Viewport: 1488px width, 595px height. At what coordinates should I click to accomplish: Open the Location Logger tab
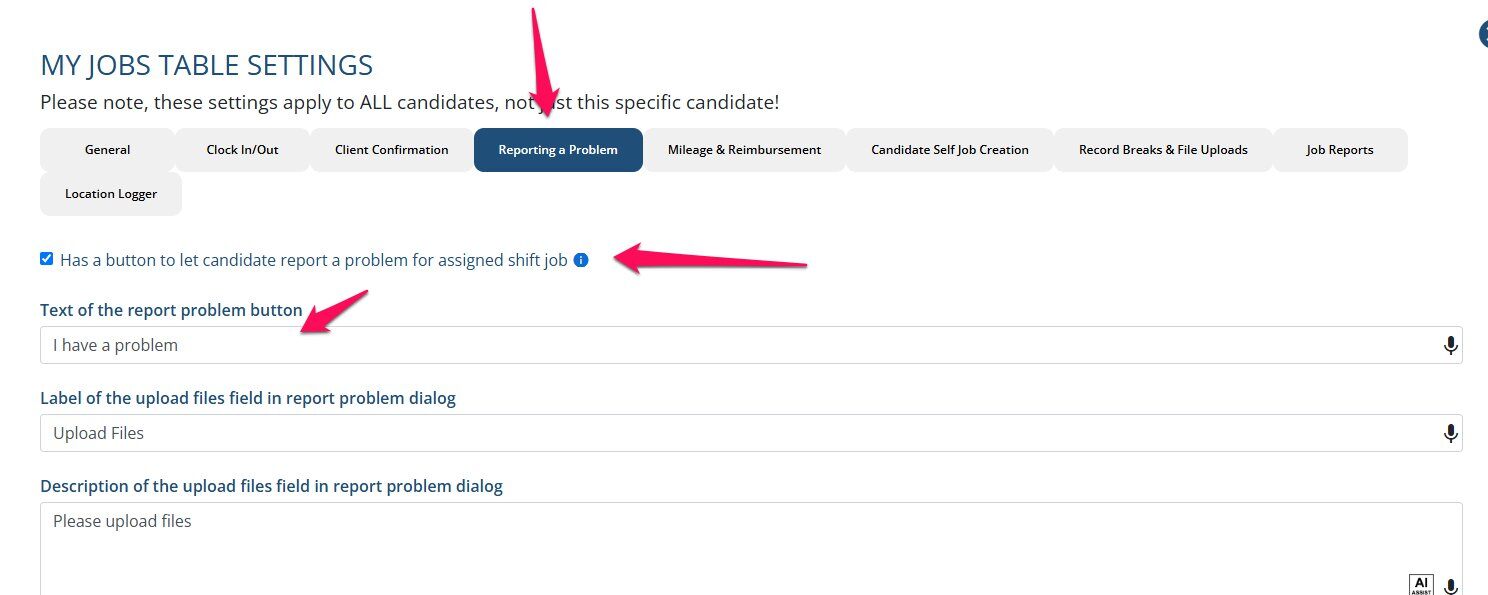point(111,194)
